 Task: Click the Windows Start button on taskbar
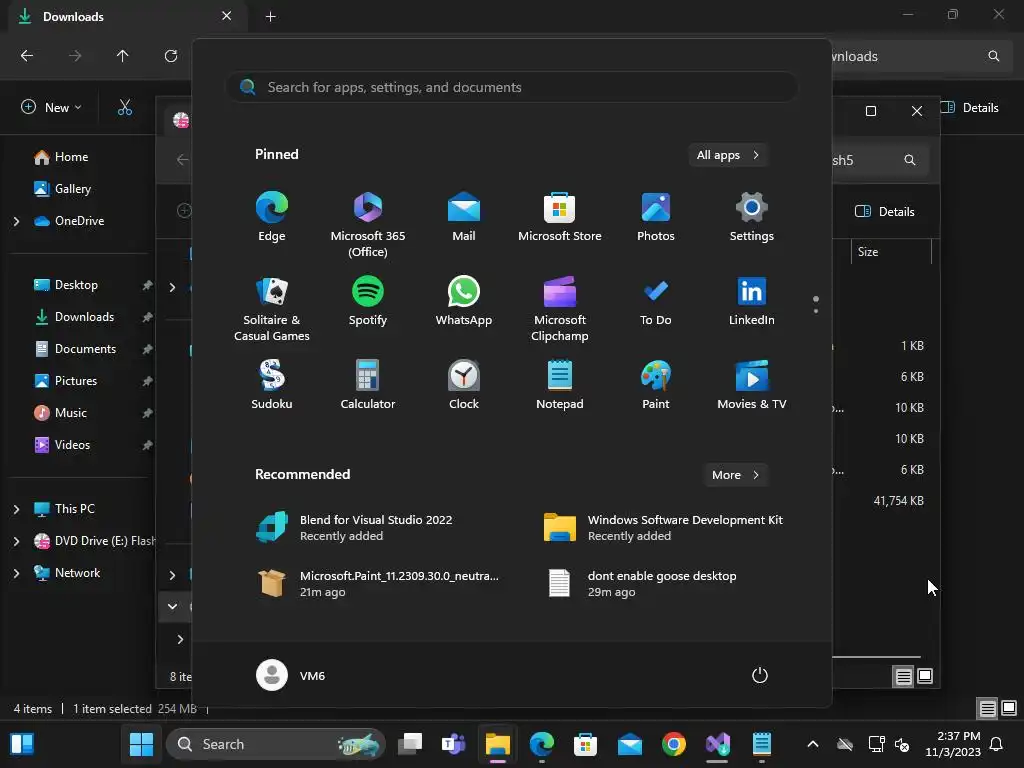(141, 744)
